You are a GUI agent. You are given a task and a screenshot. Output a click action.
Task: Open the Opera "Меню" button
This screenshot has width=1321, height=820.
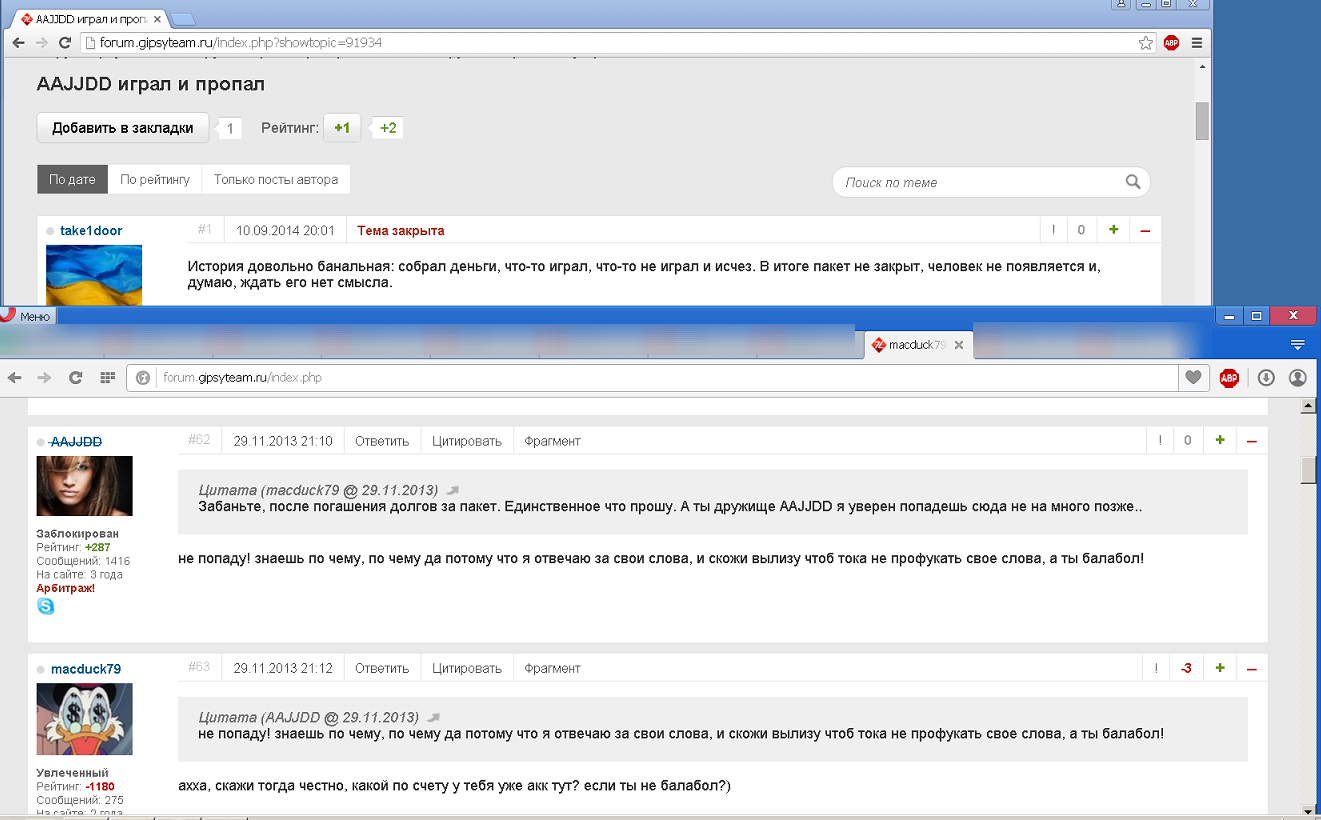(x=27, y=316)
